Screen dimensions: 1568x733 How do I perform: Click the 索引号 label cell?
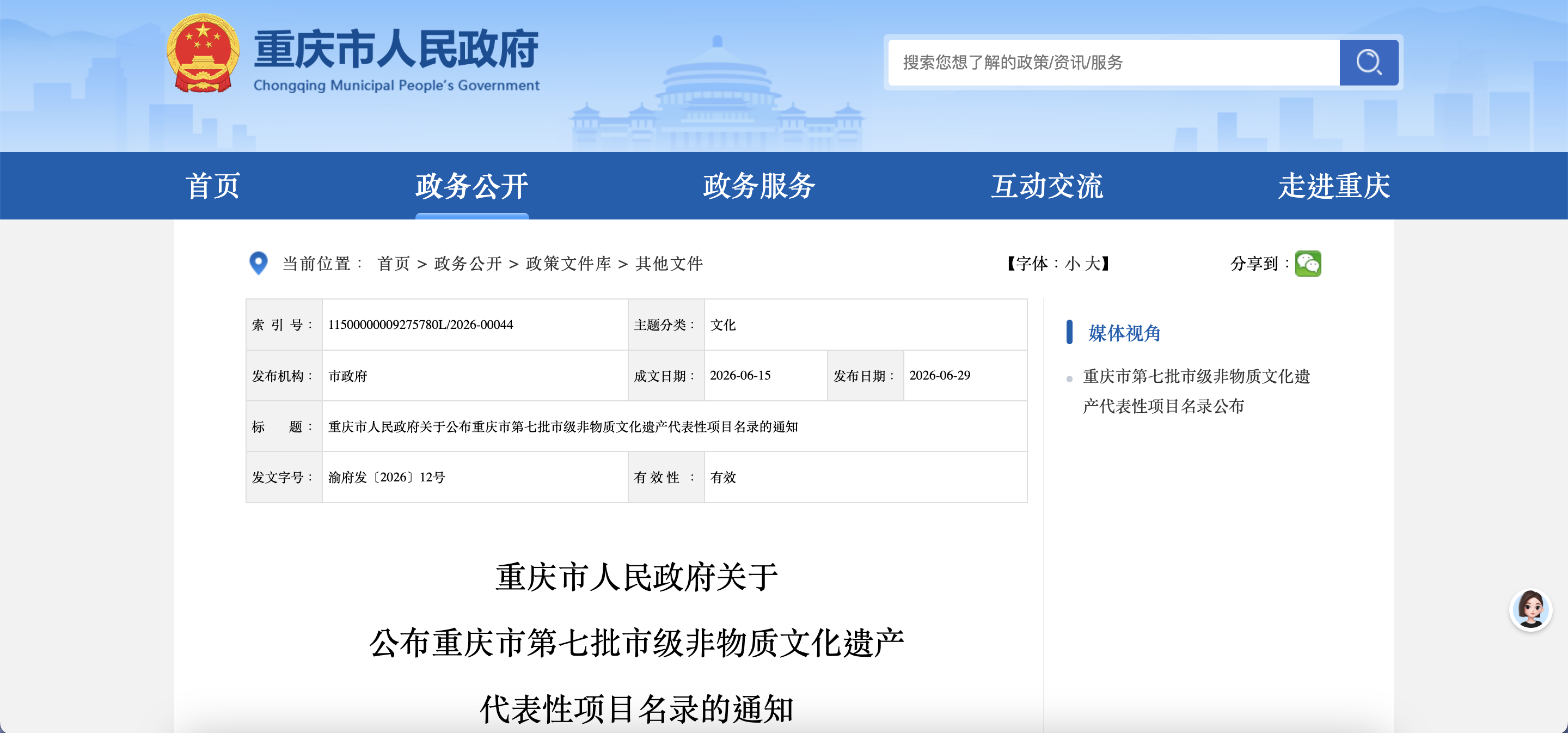coord(284,325)
